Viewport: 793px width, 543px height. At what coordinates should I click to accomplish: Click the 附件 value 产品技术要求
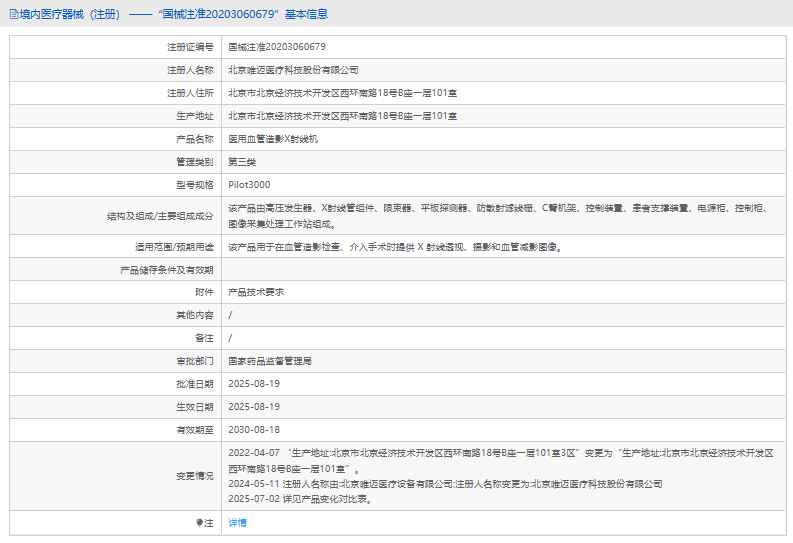click(256, 292)
